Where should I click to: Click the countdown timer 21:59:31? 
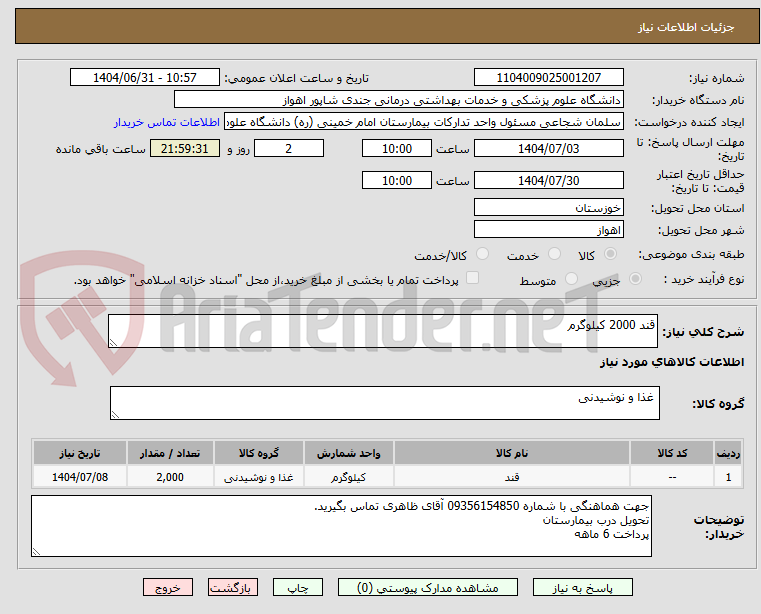pos(184,149)
